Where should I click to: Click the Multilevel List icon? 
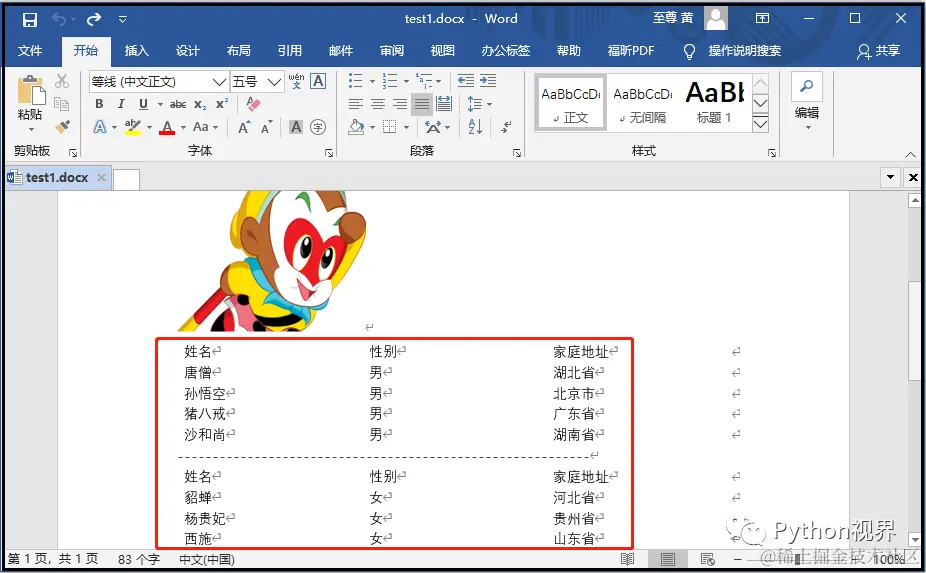[423, 80]
